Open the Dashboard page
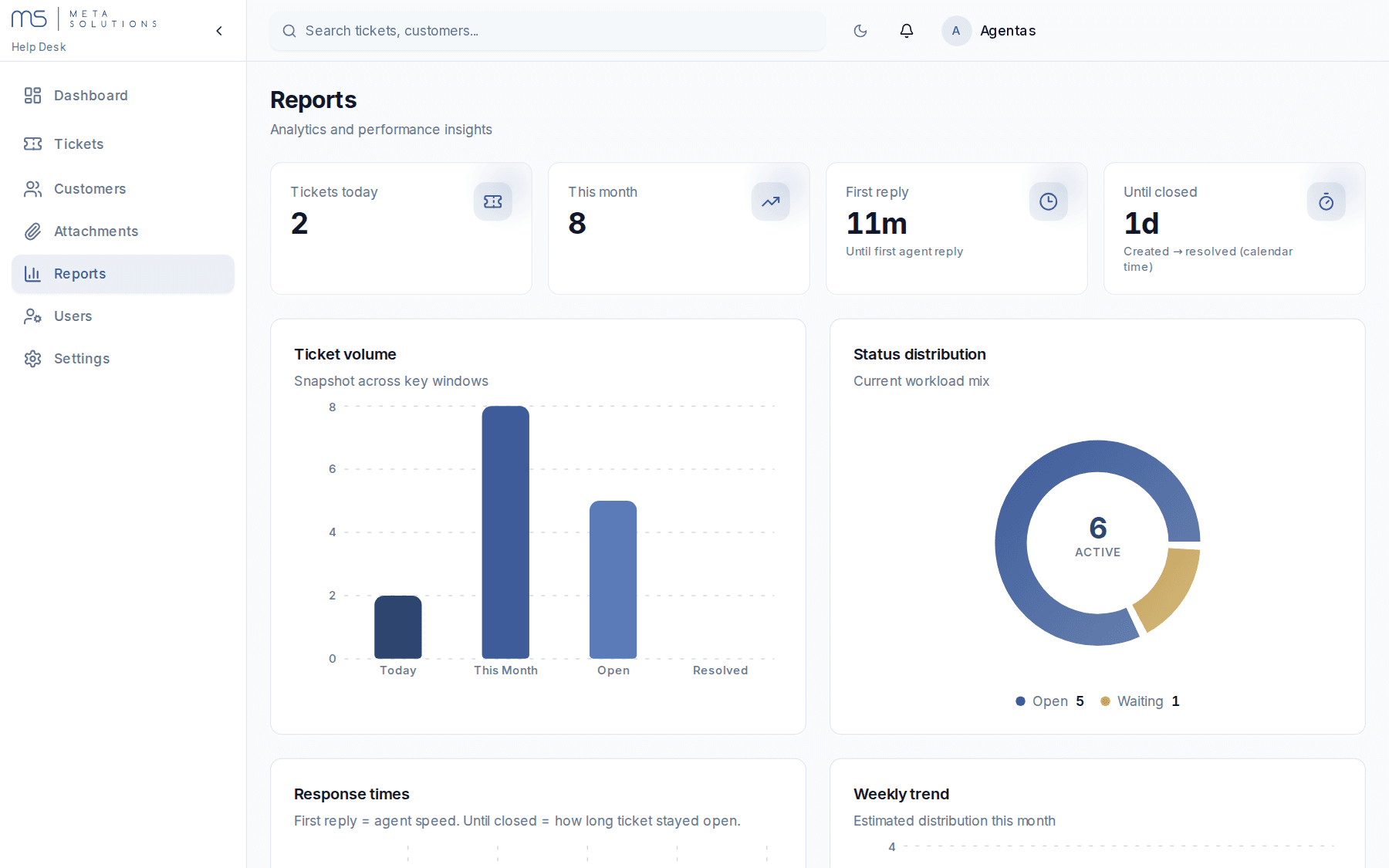1389x868 pixels. (x=123, y=96)
